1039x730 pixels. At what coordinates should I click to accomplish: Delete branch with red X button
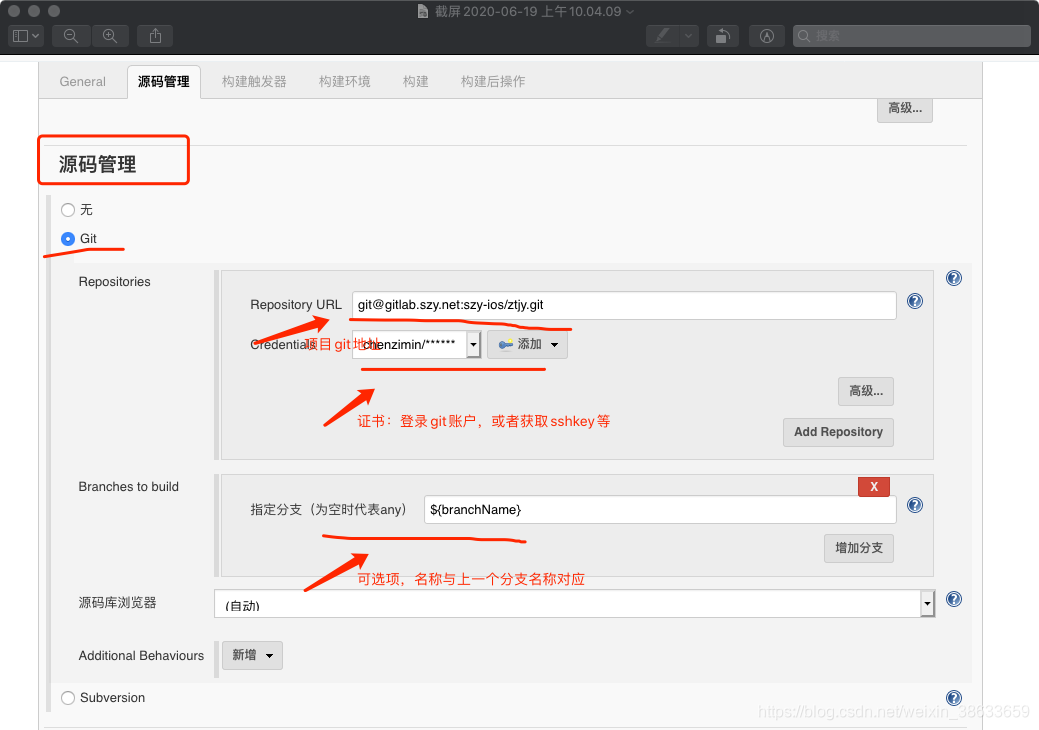[x=874, y=487]
